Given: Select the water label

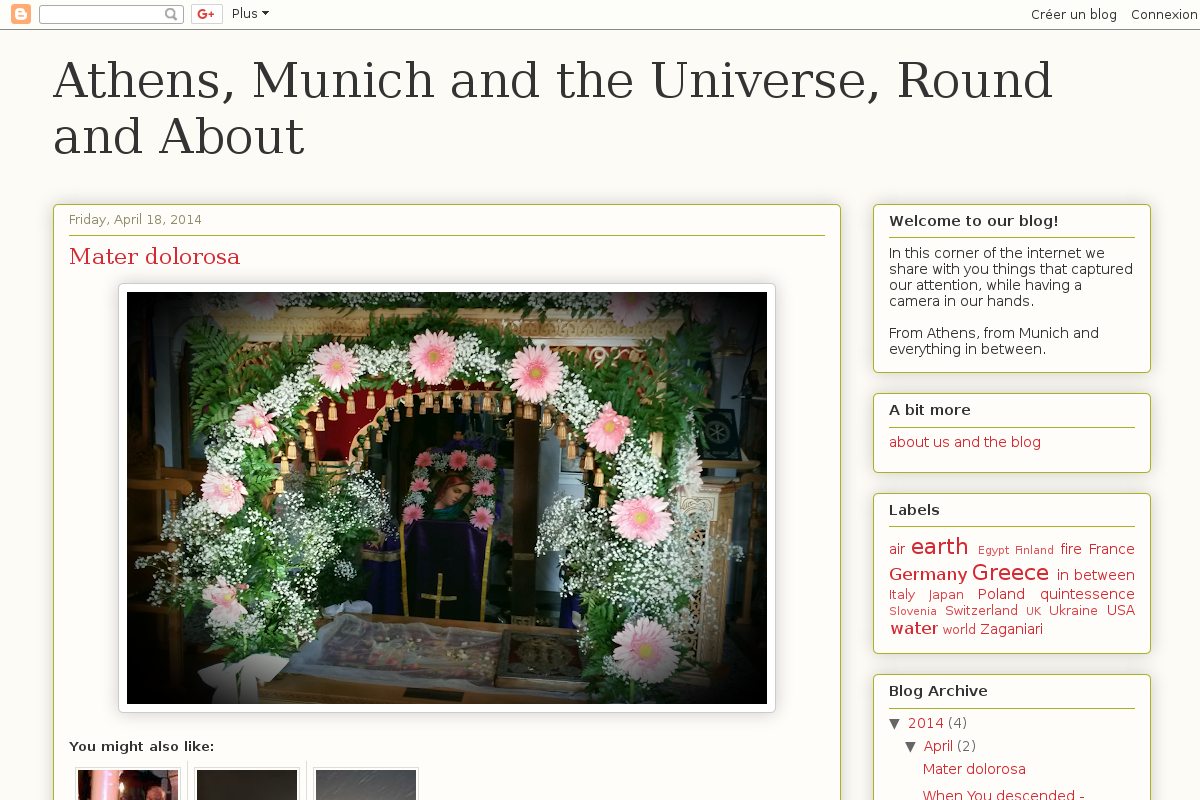Looking at the screenshot, I should tap(913, 629).
